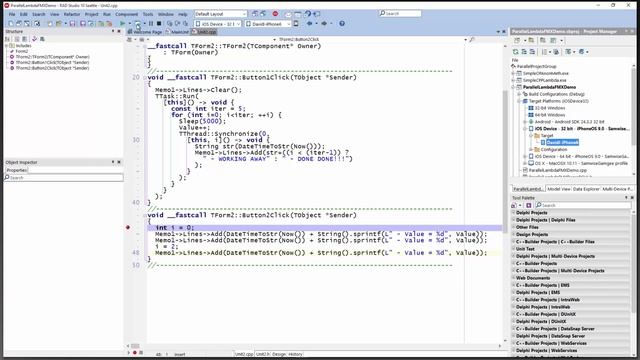Switch to the Welcome Page tab
Image resolution: width=640 pixels, height=360 pixels.
pyautogui.click(x=145, y=32)
